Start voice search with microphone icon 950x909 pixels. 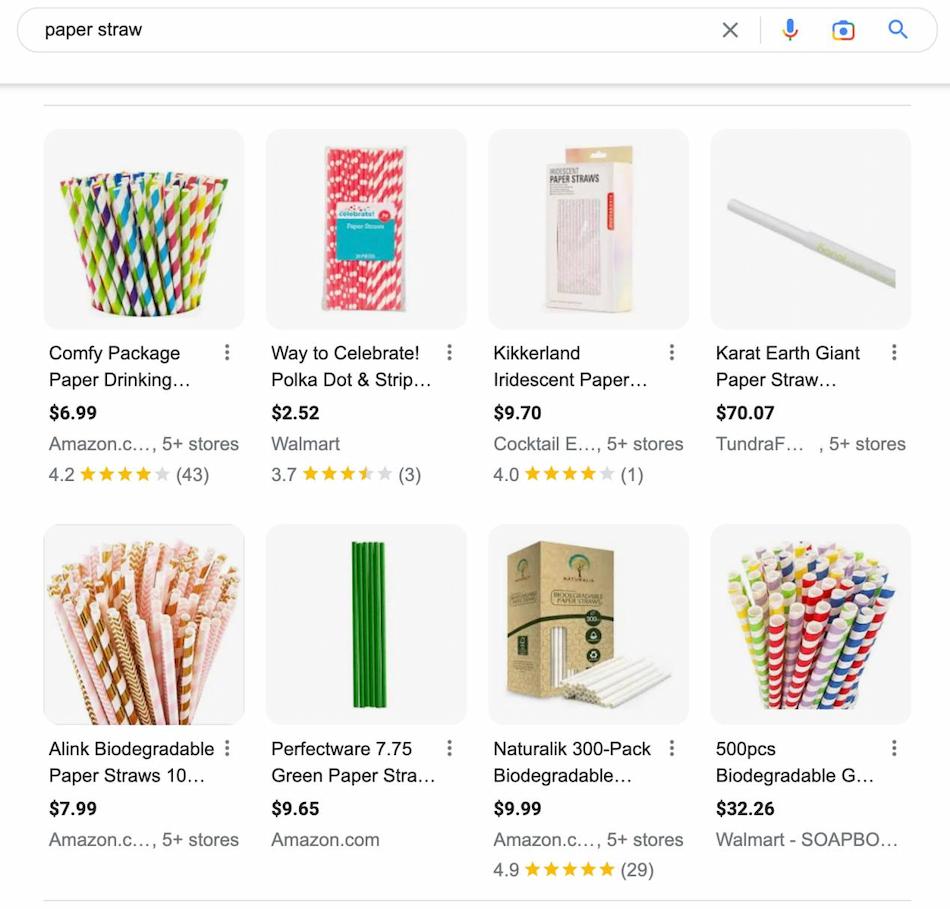click(790, 30)
